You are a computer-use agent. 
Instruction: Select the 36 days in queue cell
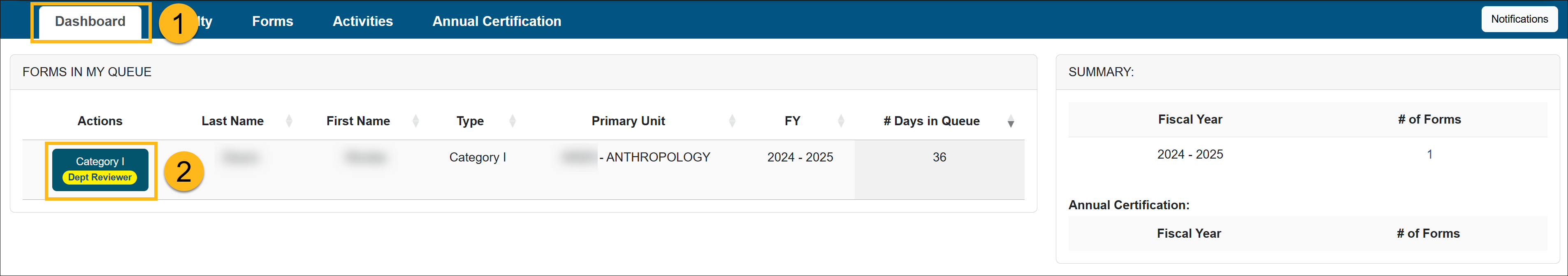pos(939,157)
